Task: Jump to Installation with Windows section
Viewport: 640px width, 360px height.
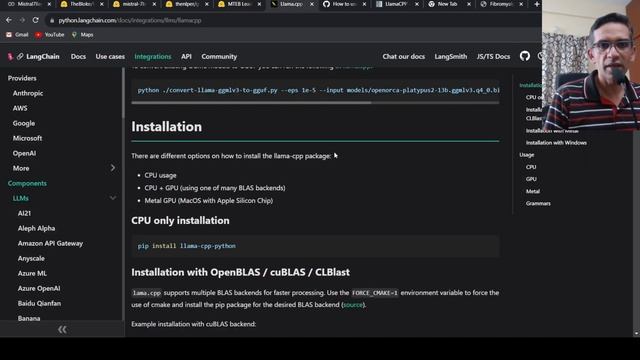Action: (556, 143)
